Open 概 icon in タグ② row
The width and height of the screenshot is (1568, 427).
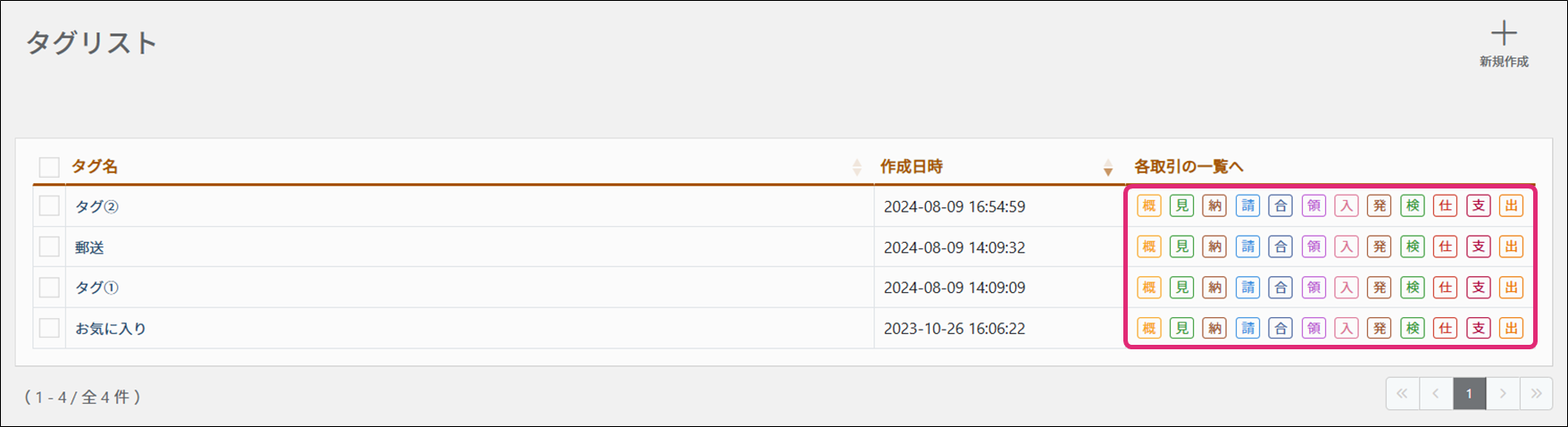click(1149, 206)
